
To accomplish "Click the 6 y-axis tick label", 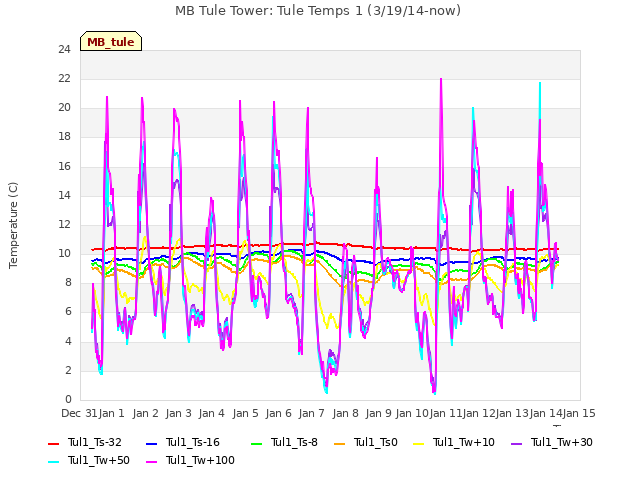I will coord(68,311).
